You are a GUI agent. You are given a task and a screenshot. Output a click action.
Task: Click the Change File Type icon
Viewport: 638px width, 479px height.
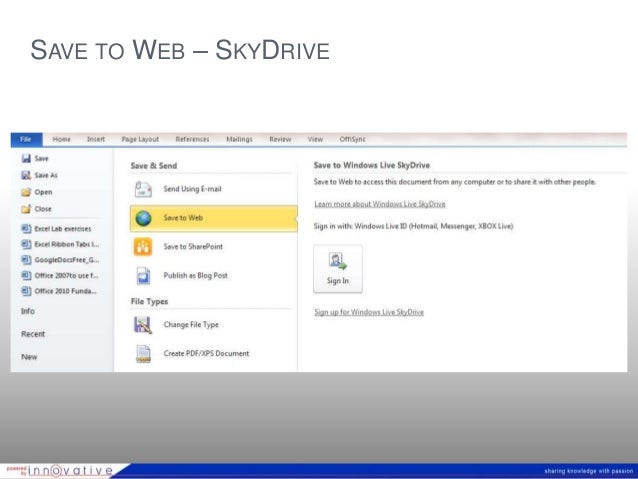[x=143, y=325]
